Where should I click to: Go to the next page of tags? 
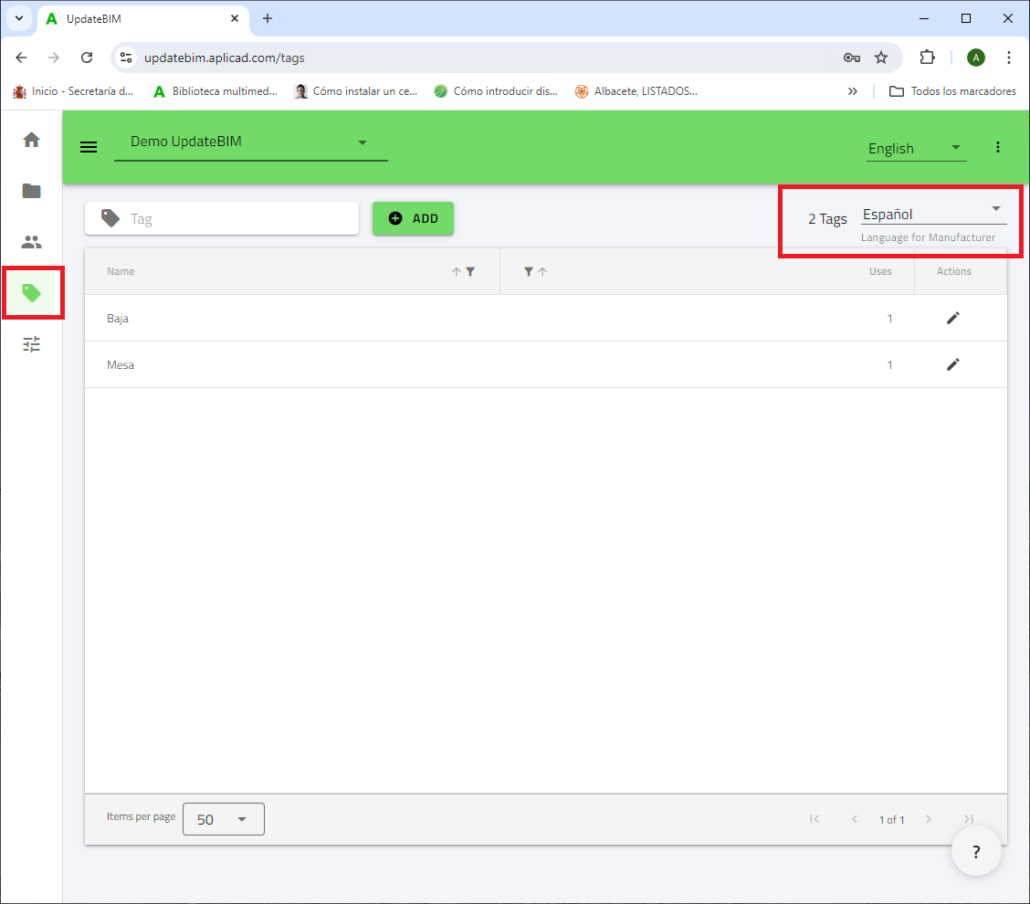point(928,819)
